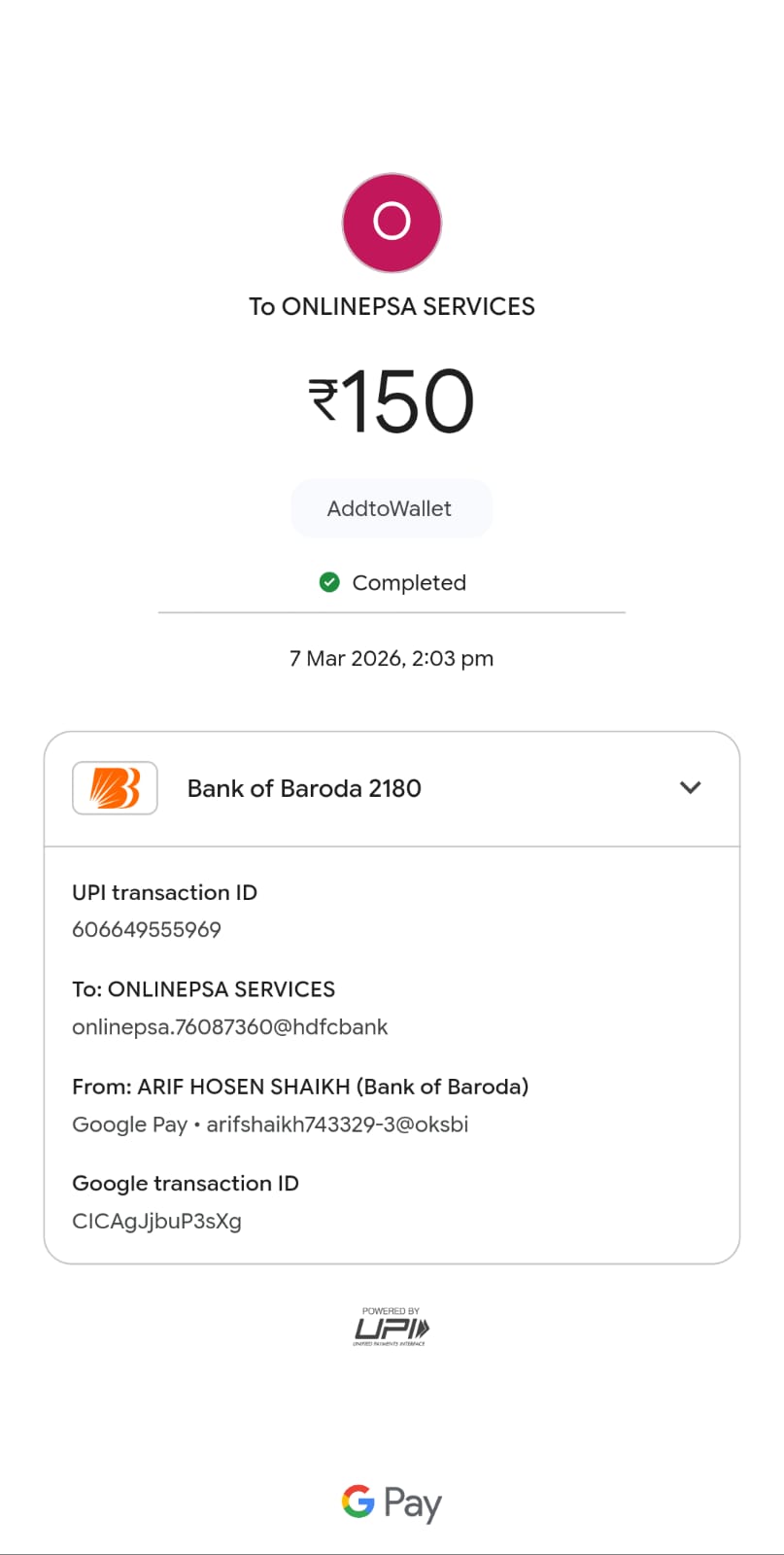Tap the 7 Mar 2026 timestamp
This screenshot has width=784, height=1555.
[x=392, y=659]
